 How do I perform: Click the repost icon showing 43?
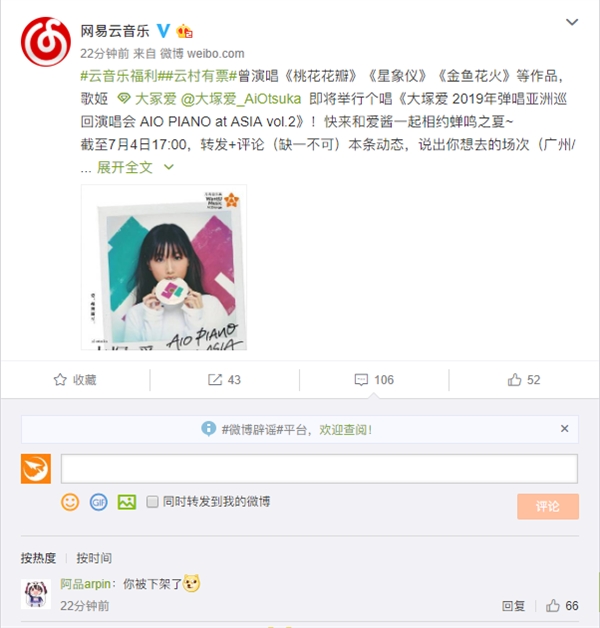[215, 380]
